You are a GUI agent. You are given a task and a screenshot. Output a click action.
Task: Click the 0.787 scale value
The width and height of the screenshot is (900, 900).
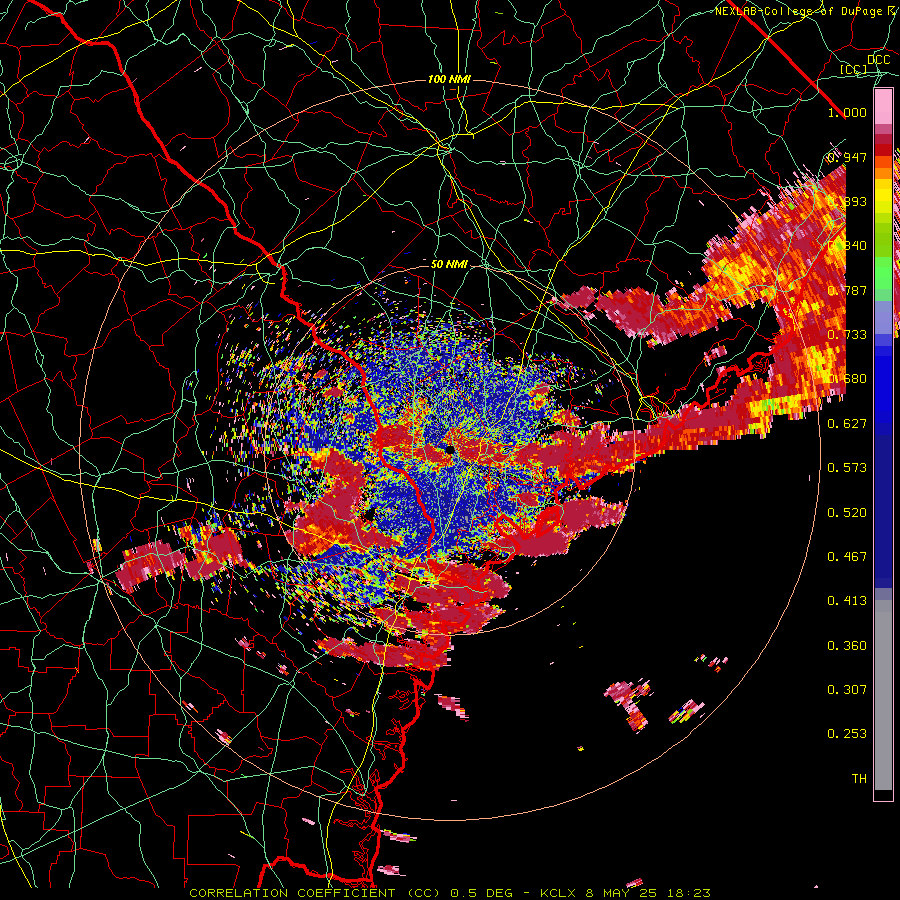click(847, 290)
